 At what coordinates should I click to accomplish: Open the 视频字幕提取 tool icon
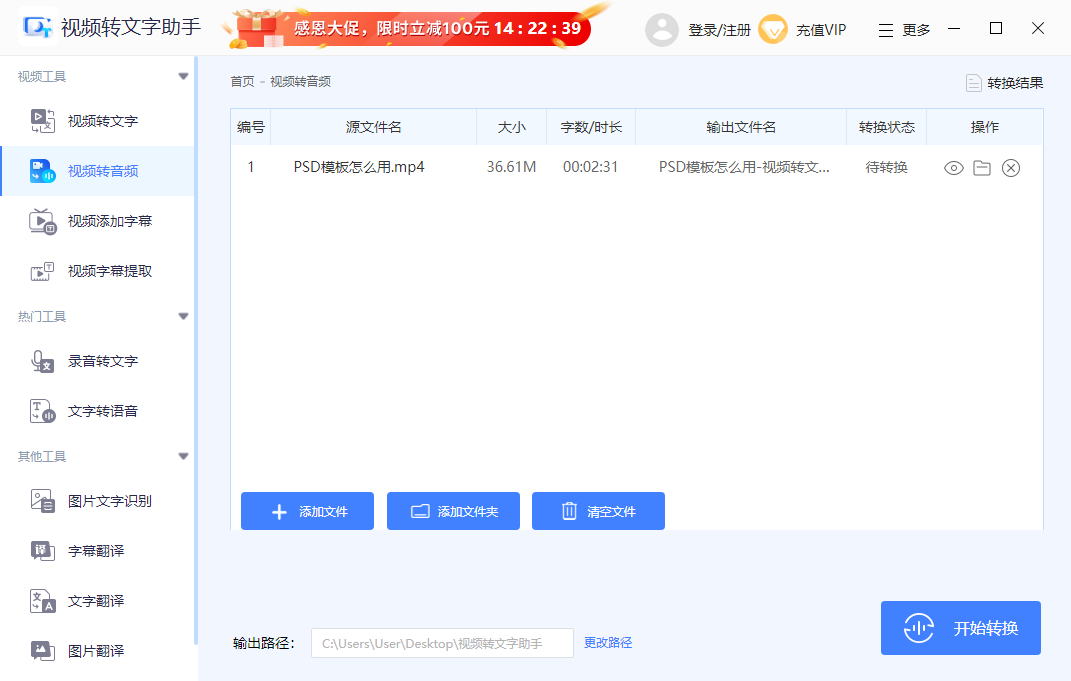point(42,271)
